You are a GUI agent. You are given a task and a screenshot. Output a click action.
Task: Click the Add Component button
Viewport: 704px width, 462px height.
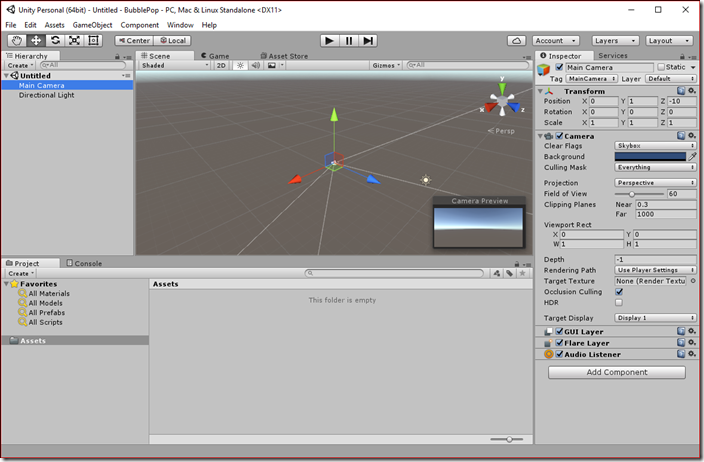pos(617,372)
